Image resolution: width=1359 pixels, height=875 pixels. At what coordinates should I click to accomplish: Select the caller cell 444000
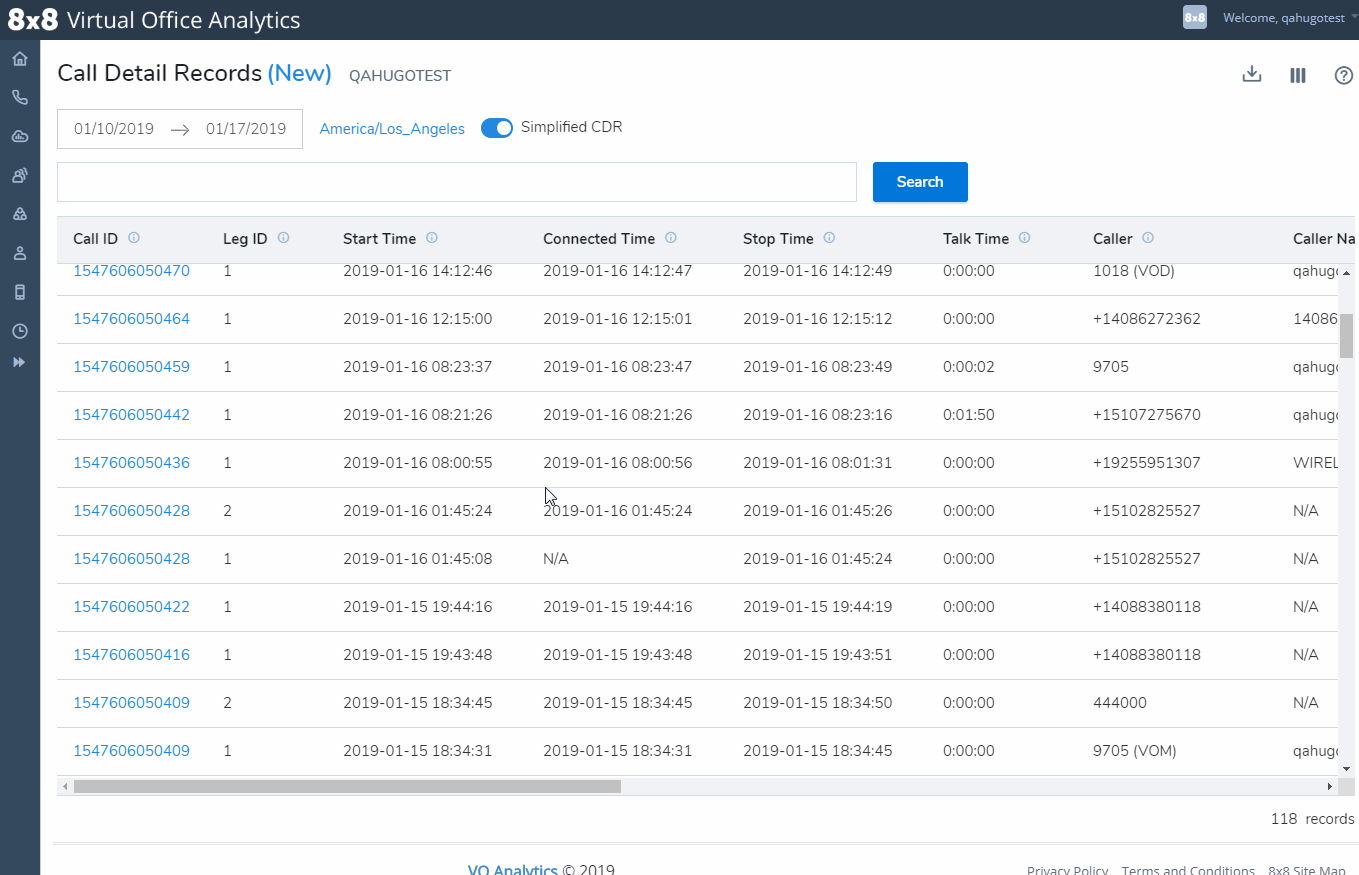[x=1120, y=703]
